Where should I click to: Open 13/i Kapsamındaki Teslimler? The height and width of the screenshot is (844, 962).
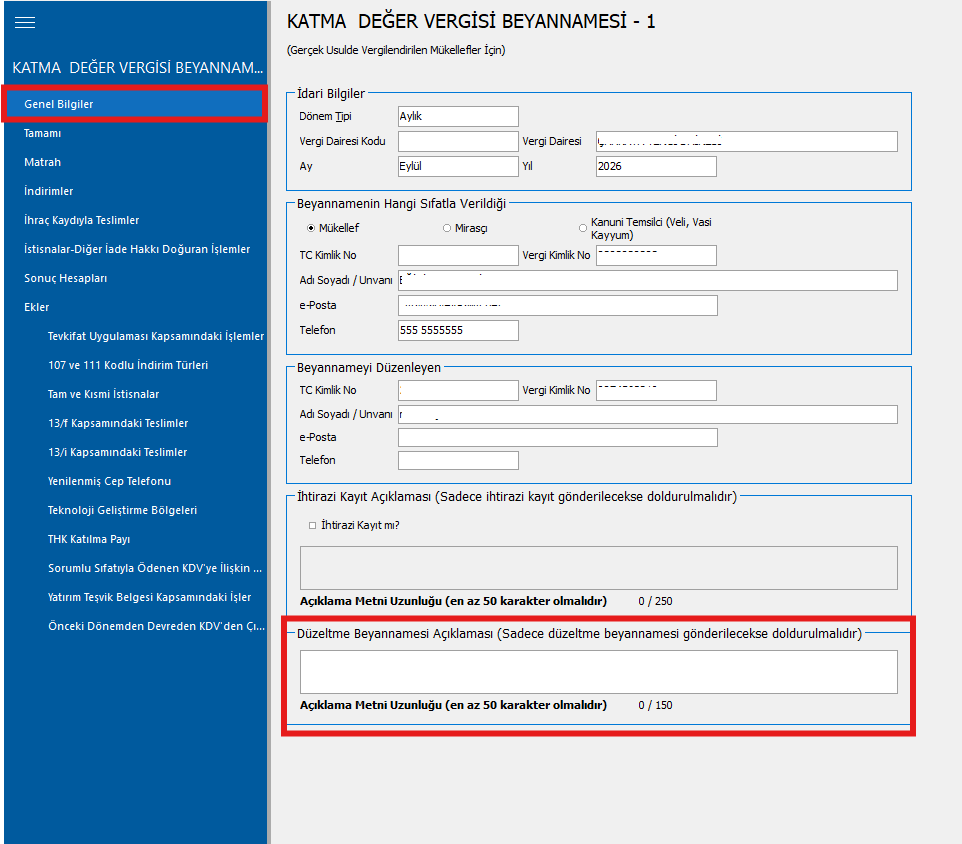[x=118, y=452]
